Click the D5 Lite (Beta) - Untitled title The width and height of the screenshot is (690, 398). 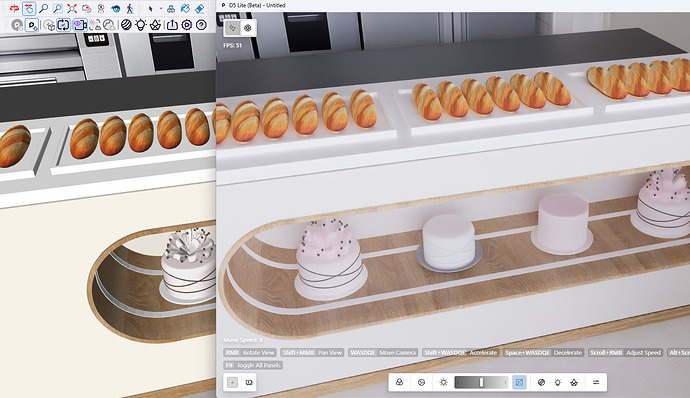pos(257,5)
